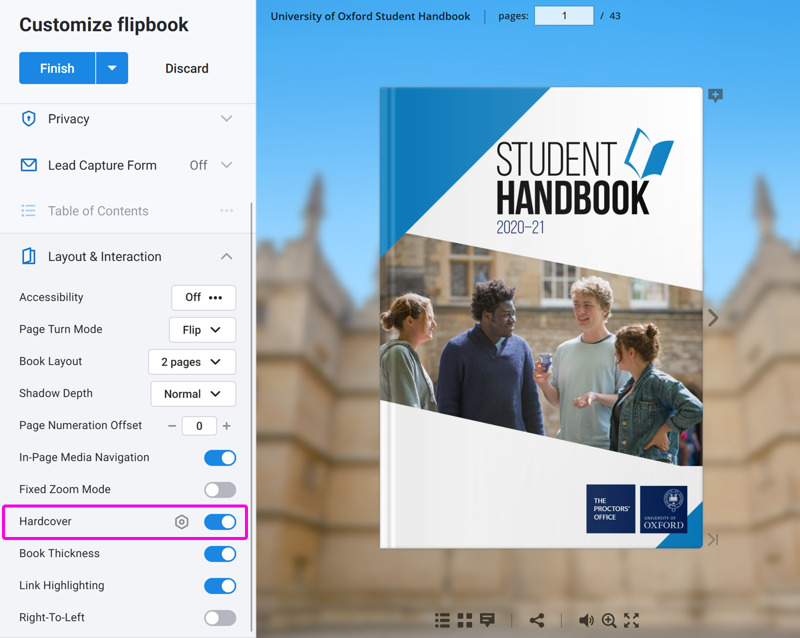
Task: Open the Book Layout dropdown
Action: pos(192,362)
